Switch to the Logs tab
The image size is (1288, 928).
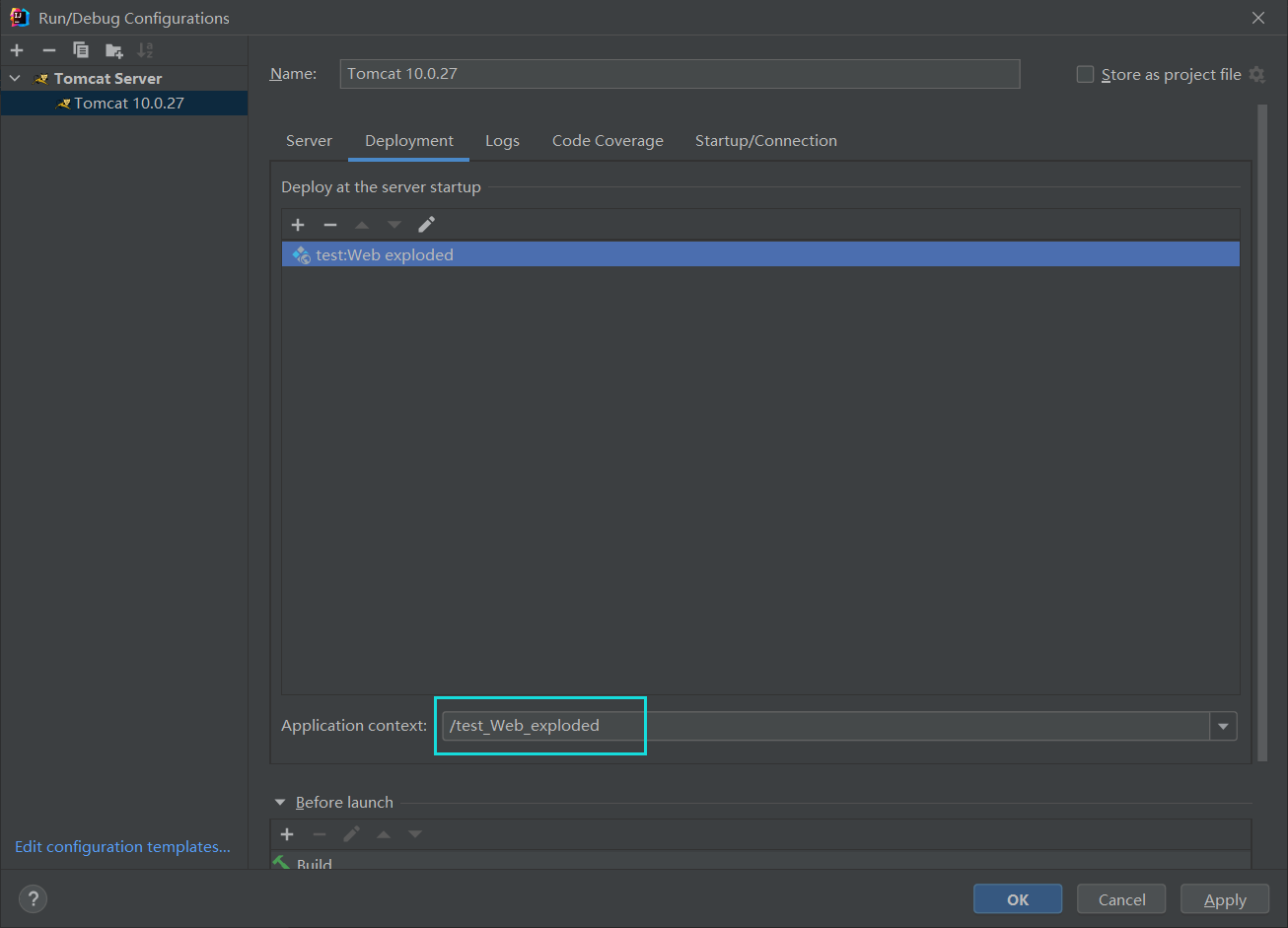502,141
